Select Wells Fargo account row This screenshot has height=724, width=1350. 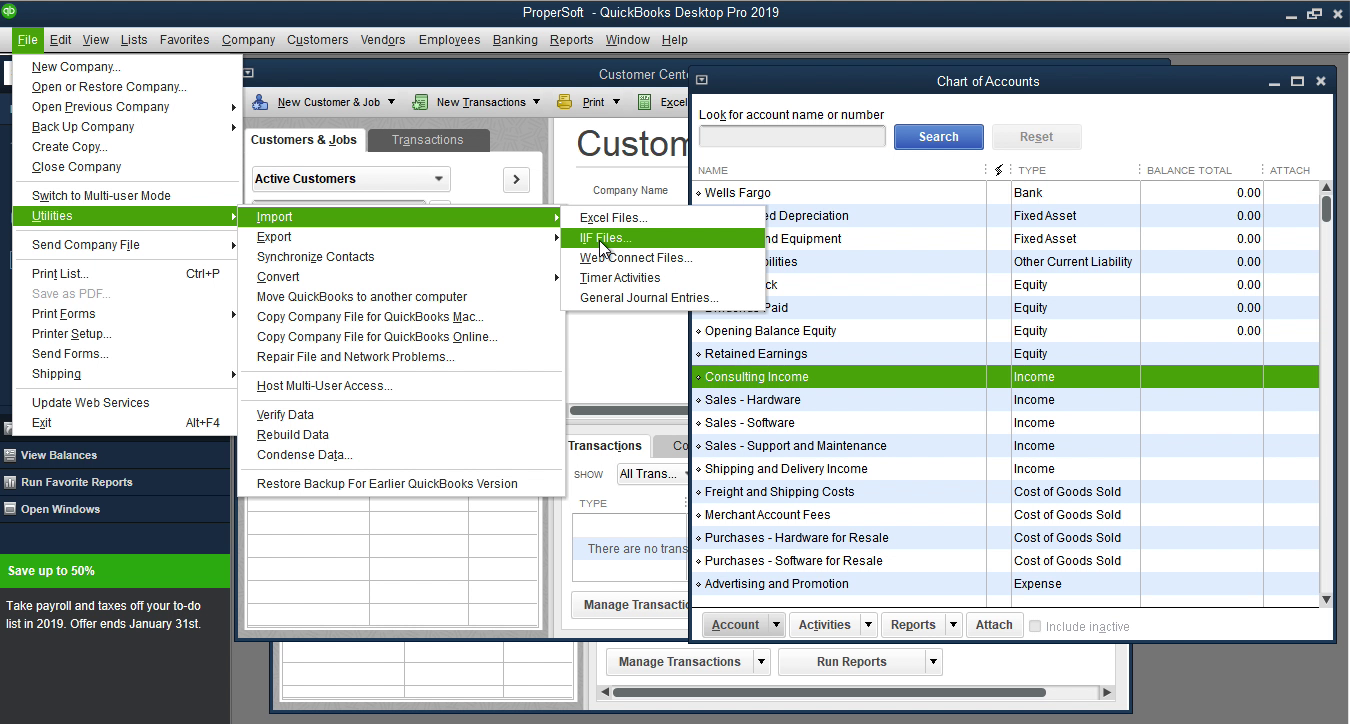click(1006, 193)
